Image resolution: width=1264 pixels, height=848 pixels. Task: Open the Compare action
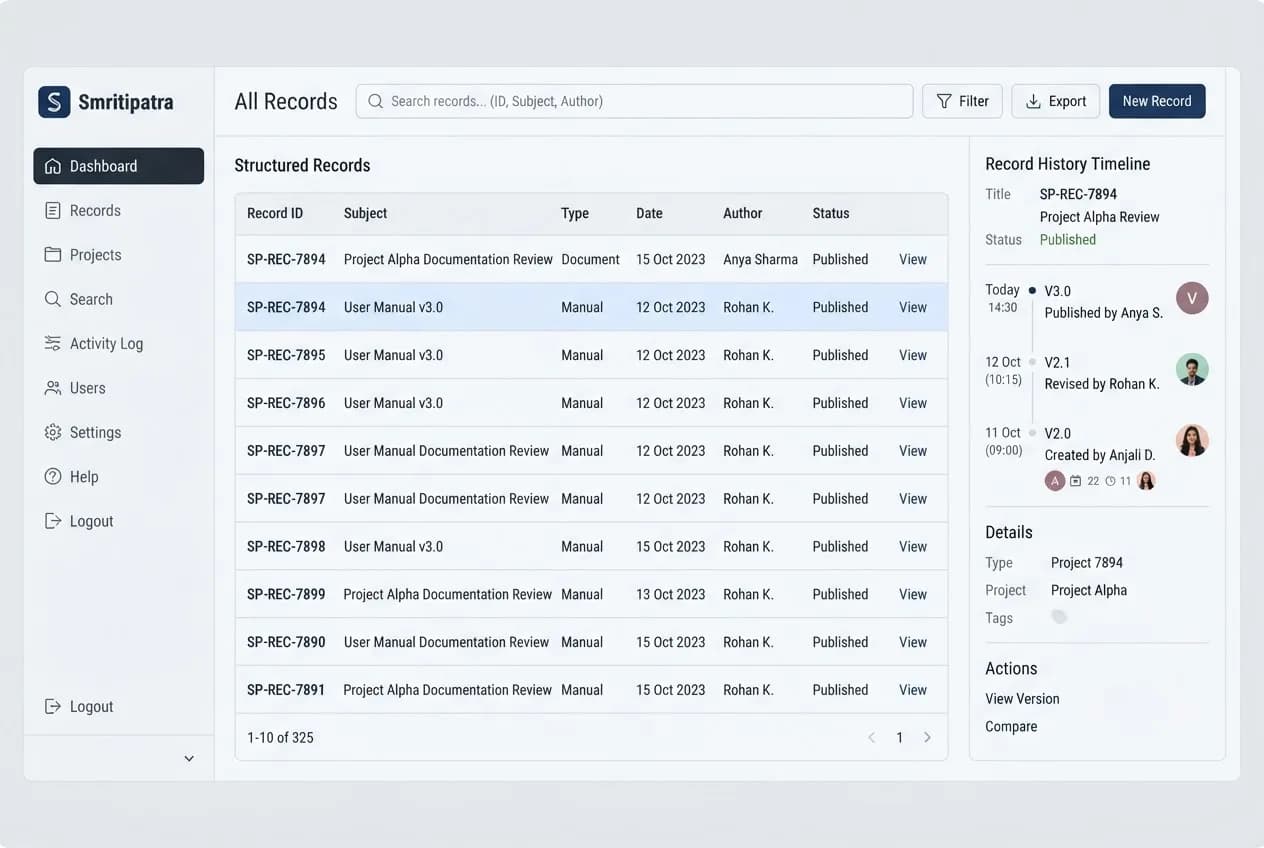pos(1011,727)
